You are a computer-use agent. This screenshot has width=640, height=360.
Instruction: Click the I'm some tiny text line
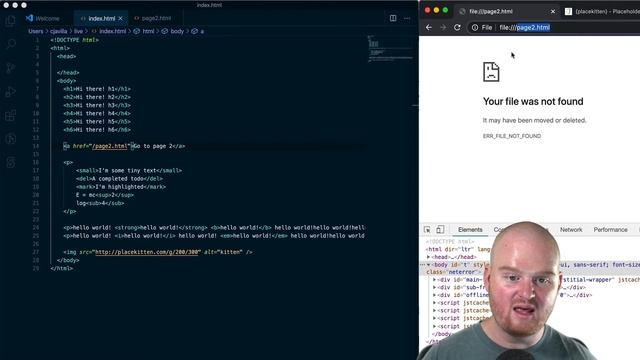129,171
